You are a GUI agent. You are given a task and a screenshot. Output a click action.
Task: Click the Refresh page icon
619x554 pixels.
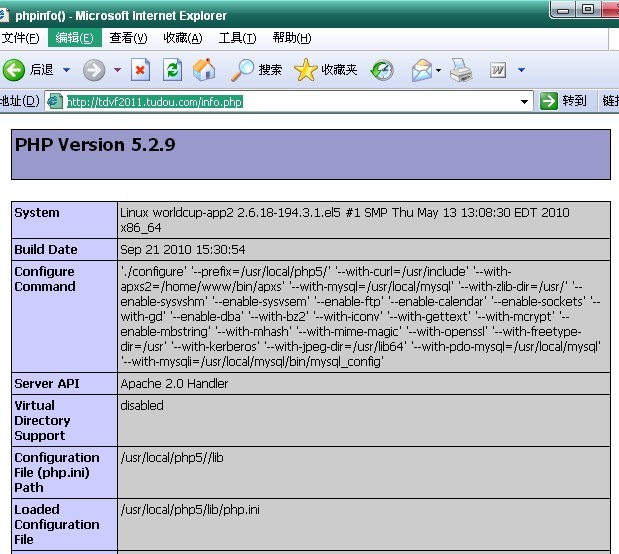click(173, 70)
